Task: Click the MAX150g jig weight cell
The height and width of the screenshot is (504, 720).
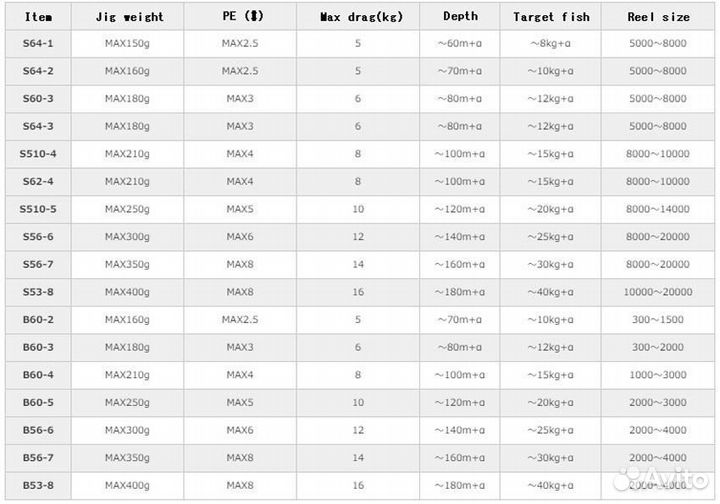Action: (x=127, y=44)
